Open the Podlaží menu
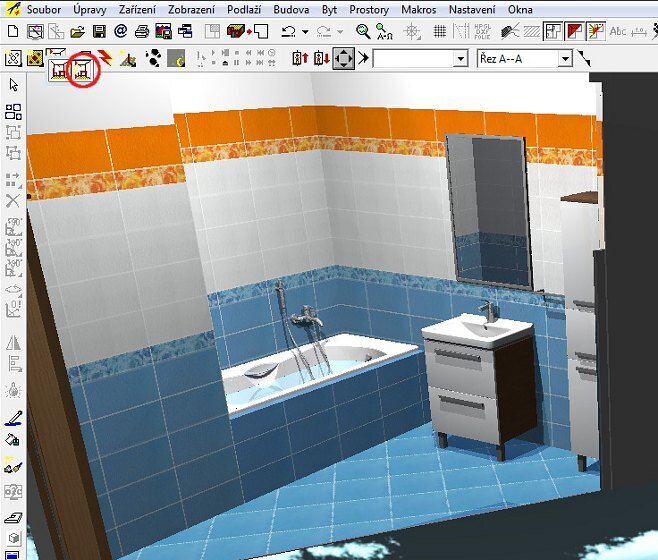This screenshot has height=560, width=658. [x=244, y=9]
